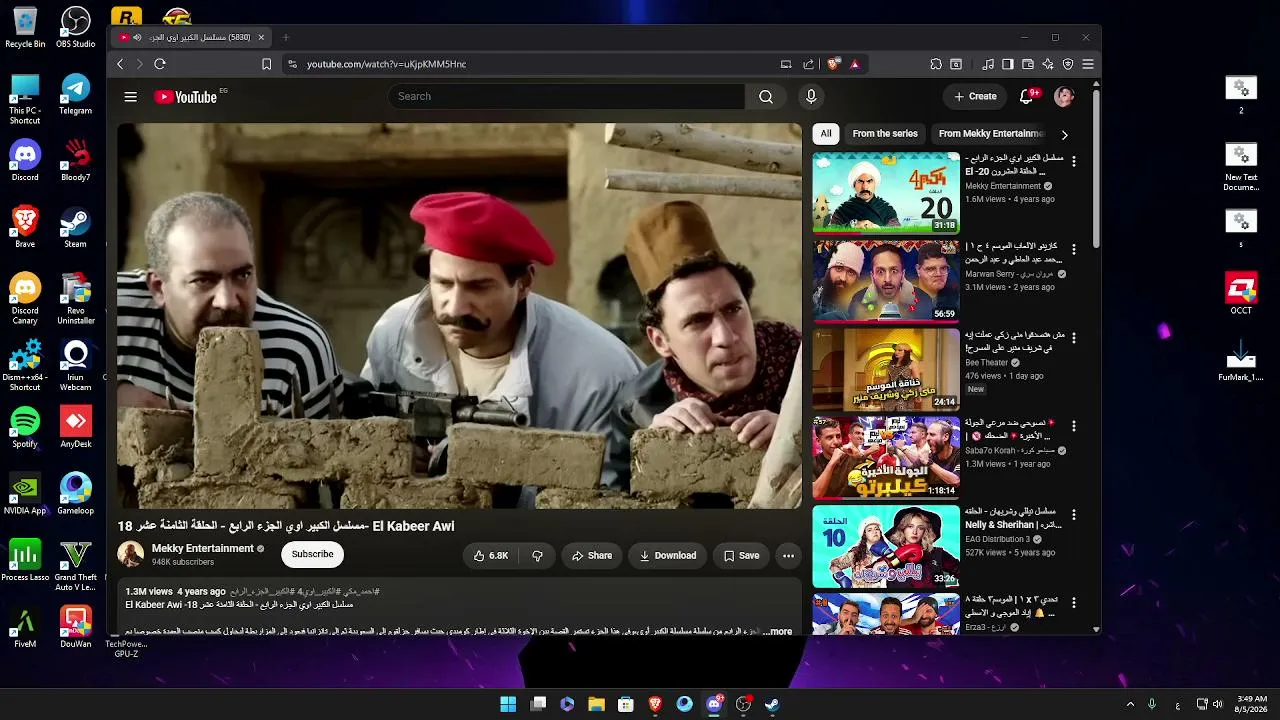Select the All filter chip
The image size is (1280, 720).
[x=826, y=134]
